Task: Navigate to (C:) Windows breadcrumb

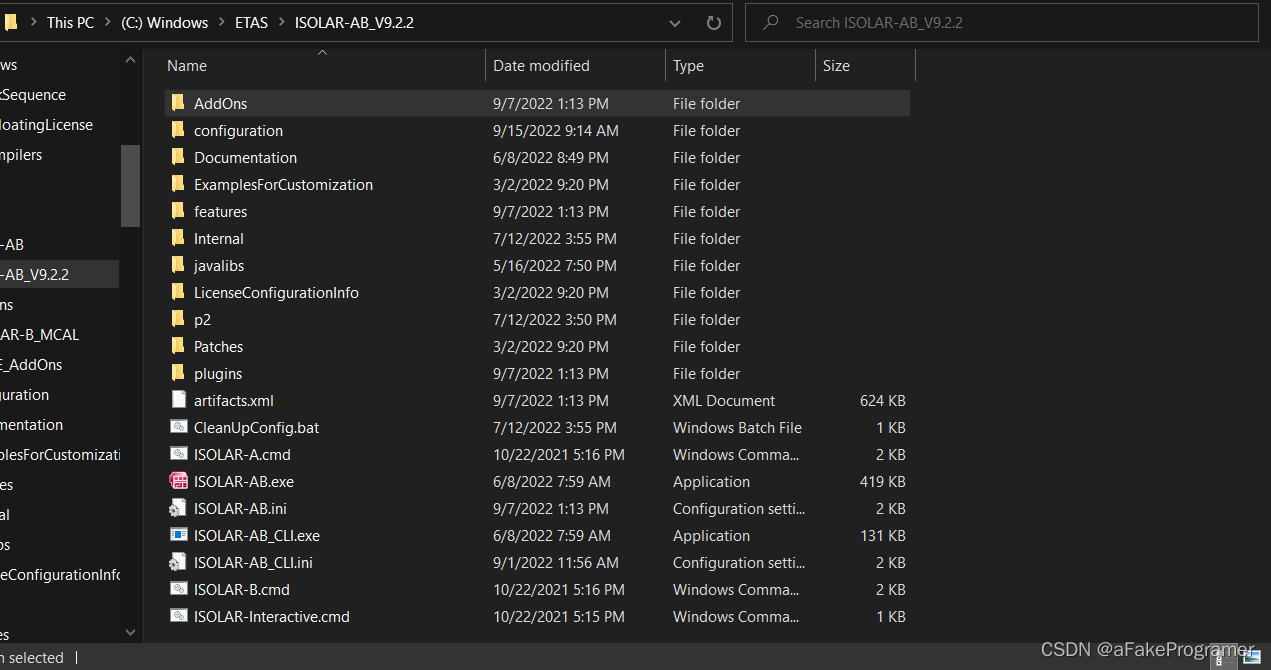Action: tap(165, 22)
